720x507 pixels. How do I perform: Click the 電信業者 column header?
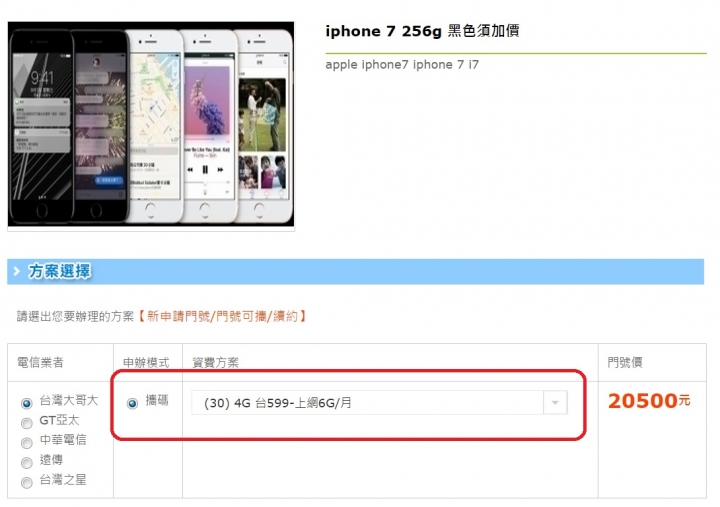click(x=40, y=362)
